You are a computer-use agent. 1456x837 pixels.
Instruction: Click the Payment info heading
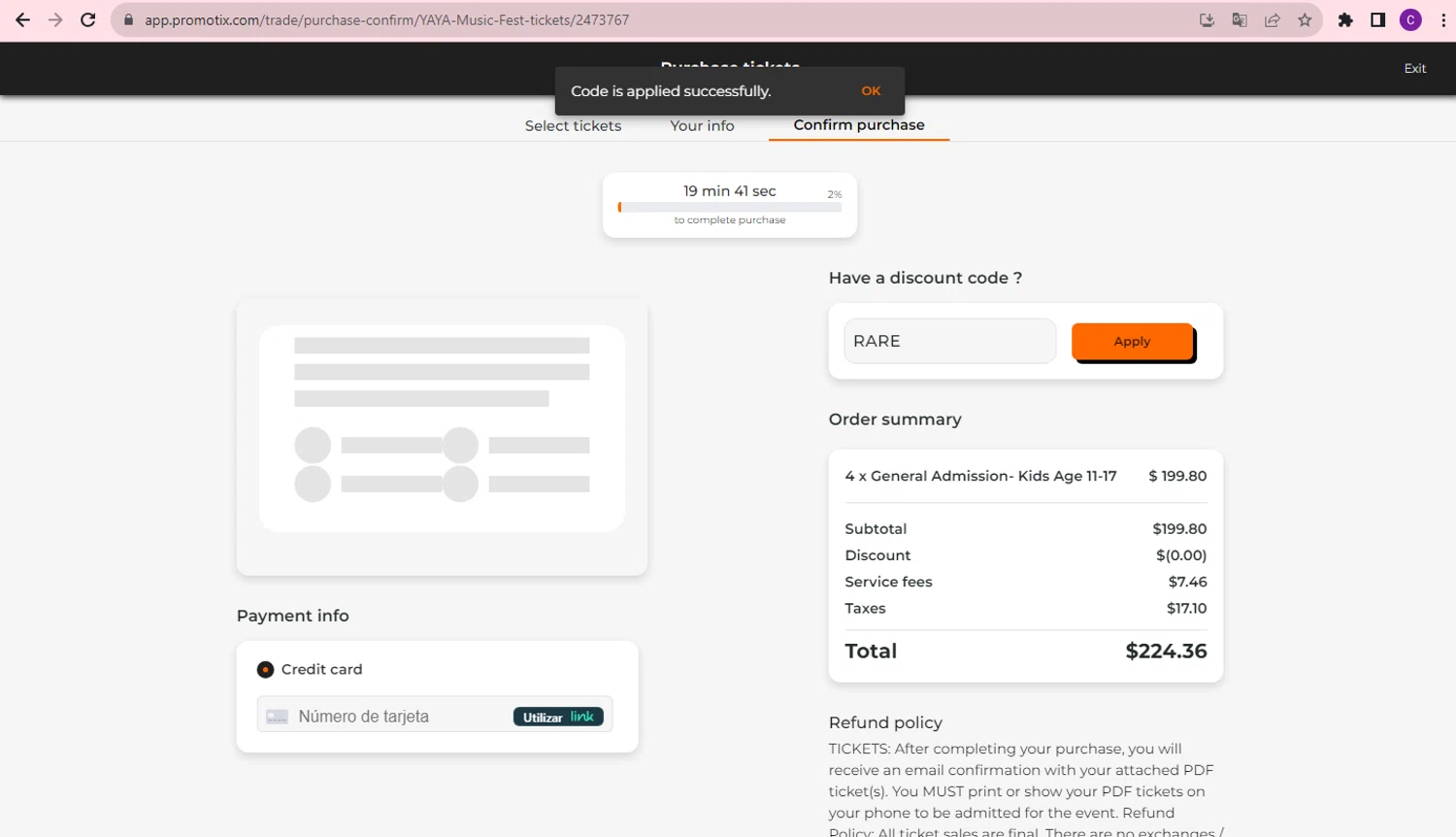(x=293, y=616)
